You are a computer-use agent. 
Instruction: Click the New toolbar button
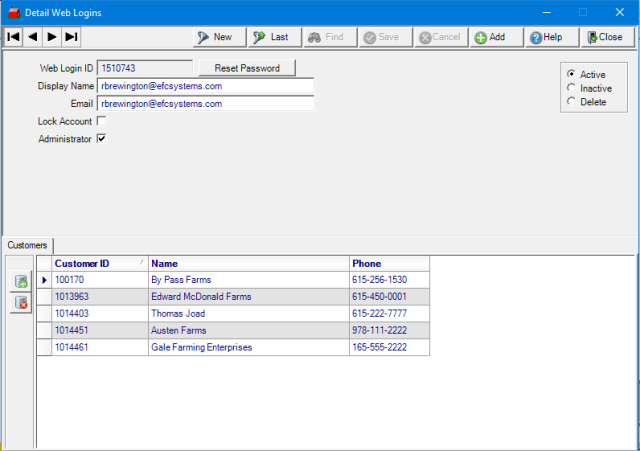pyautogui.click(x=214, y=37)
